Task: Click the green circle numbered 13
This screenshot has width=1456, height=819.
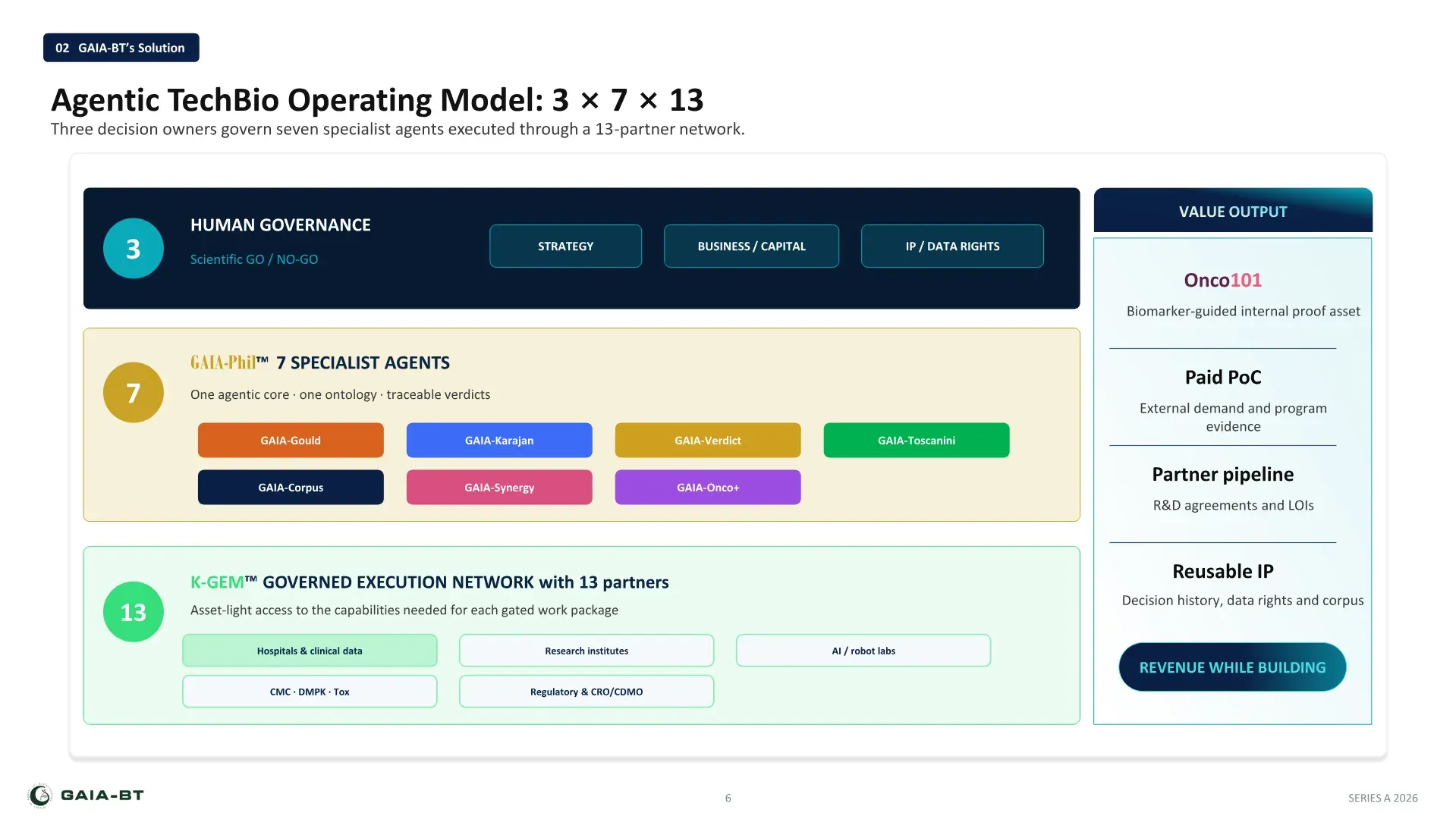Action: click(x=134, y=612)
